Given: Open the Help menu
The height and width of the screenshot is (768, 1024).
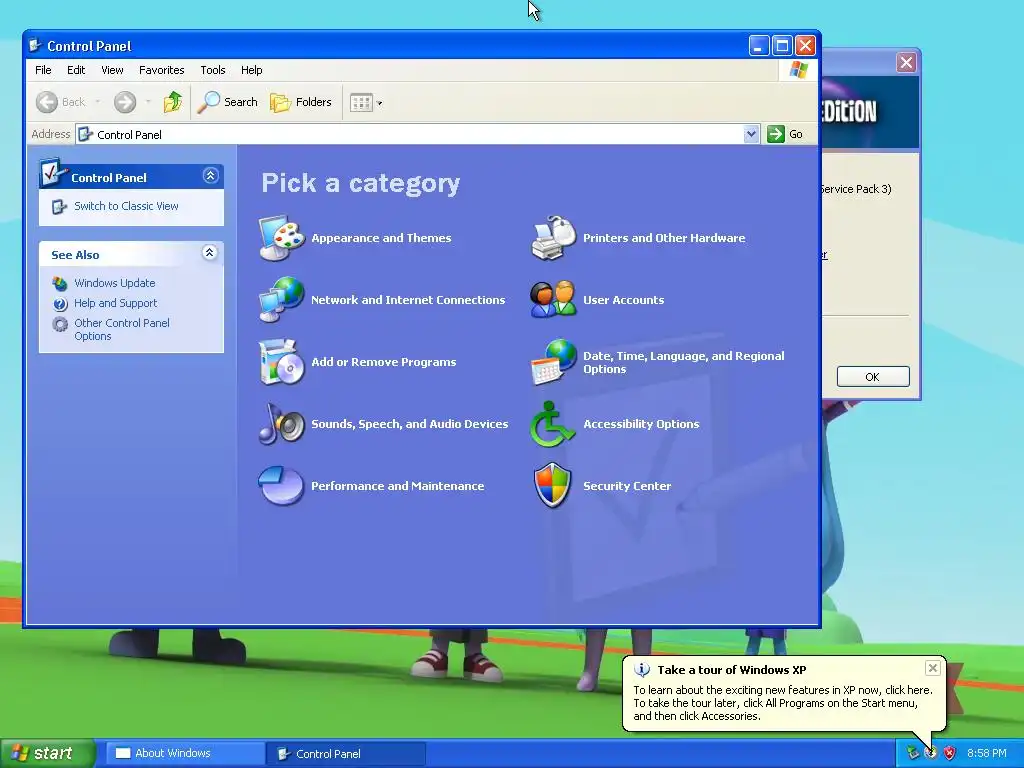Looking at the screenshot, I should (x=251, y=70).
